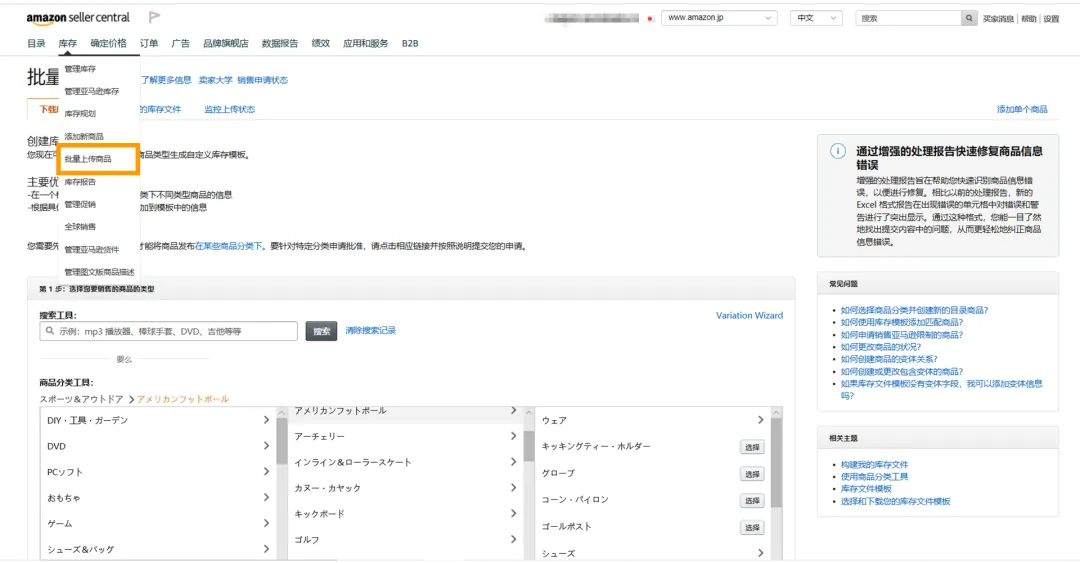Select 管理亚马逊库存 in the dropdown menu
Image resolution: width=1080 pixels, height=563 pixels.
coord(92,91)
